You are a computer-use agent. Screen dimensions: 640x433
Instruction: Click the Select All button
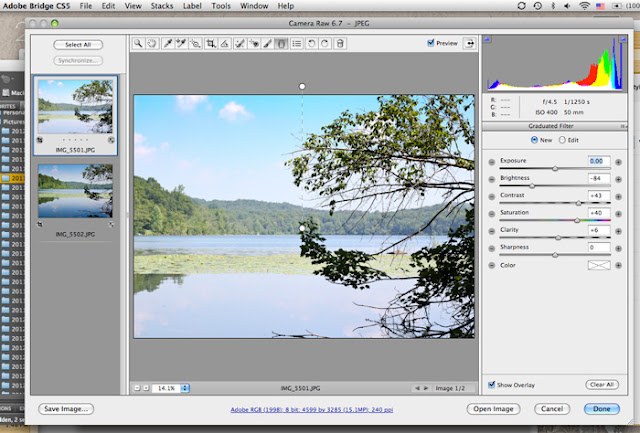tap(78, 44)
